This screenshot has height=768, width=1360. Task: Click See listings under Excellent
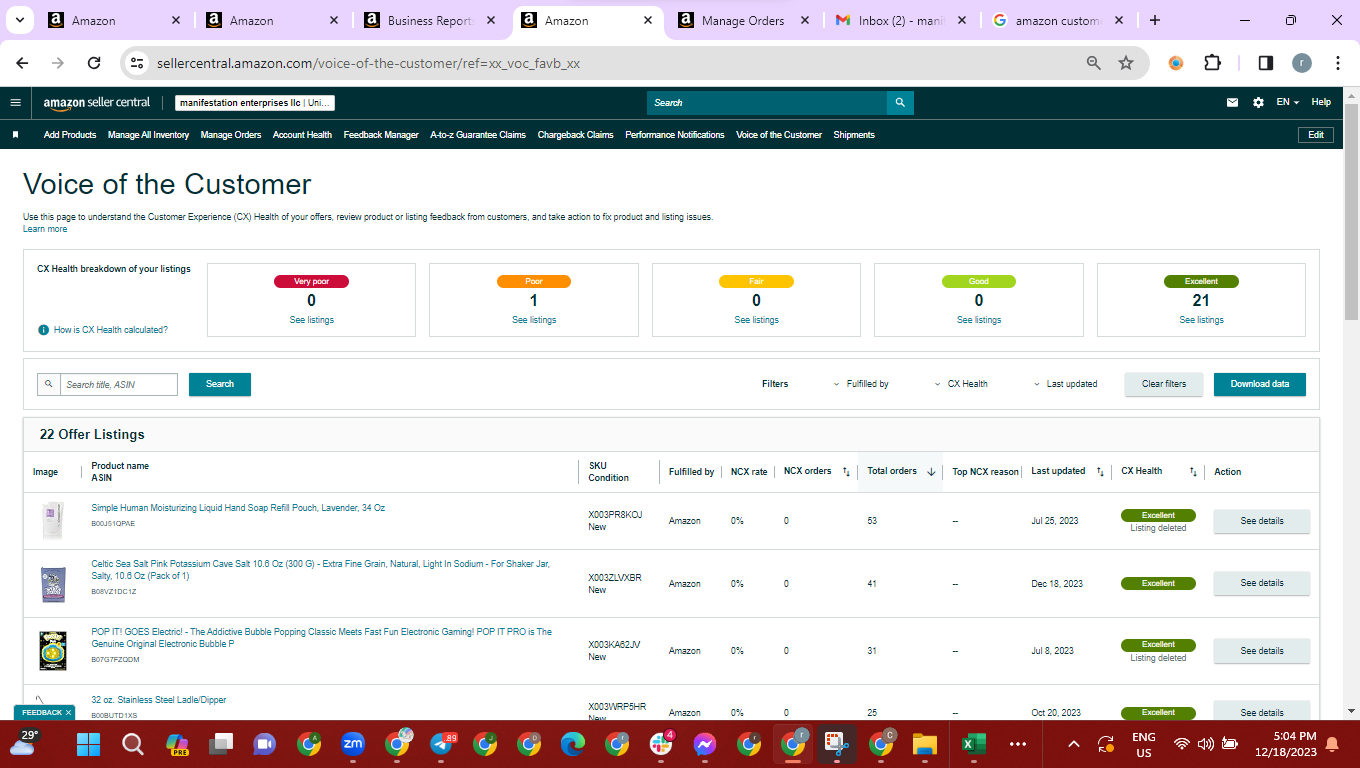click(x=1201, y=320)
